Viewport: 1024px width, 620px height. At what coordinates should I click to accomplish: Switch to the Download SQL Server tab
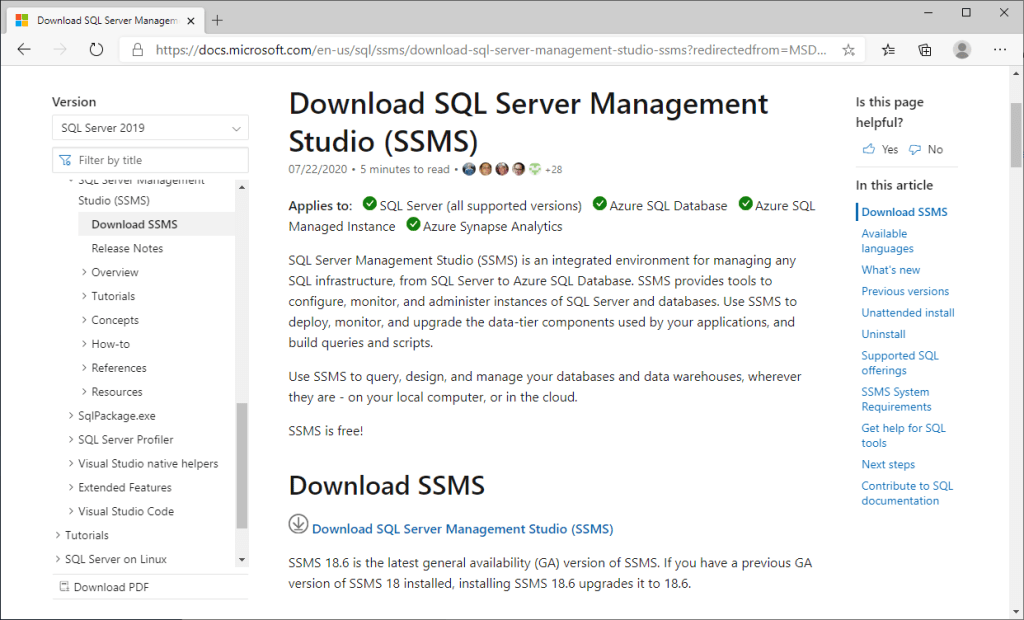click(x=100, y=20)
